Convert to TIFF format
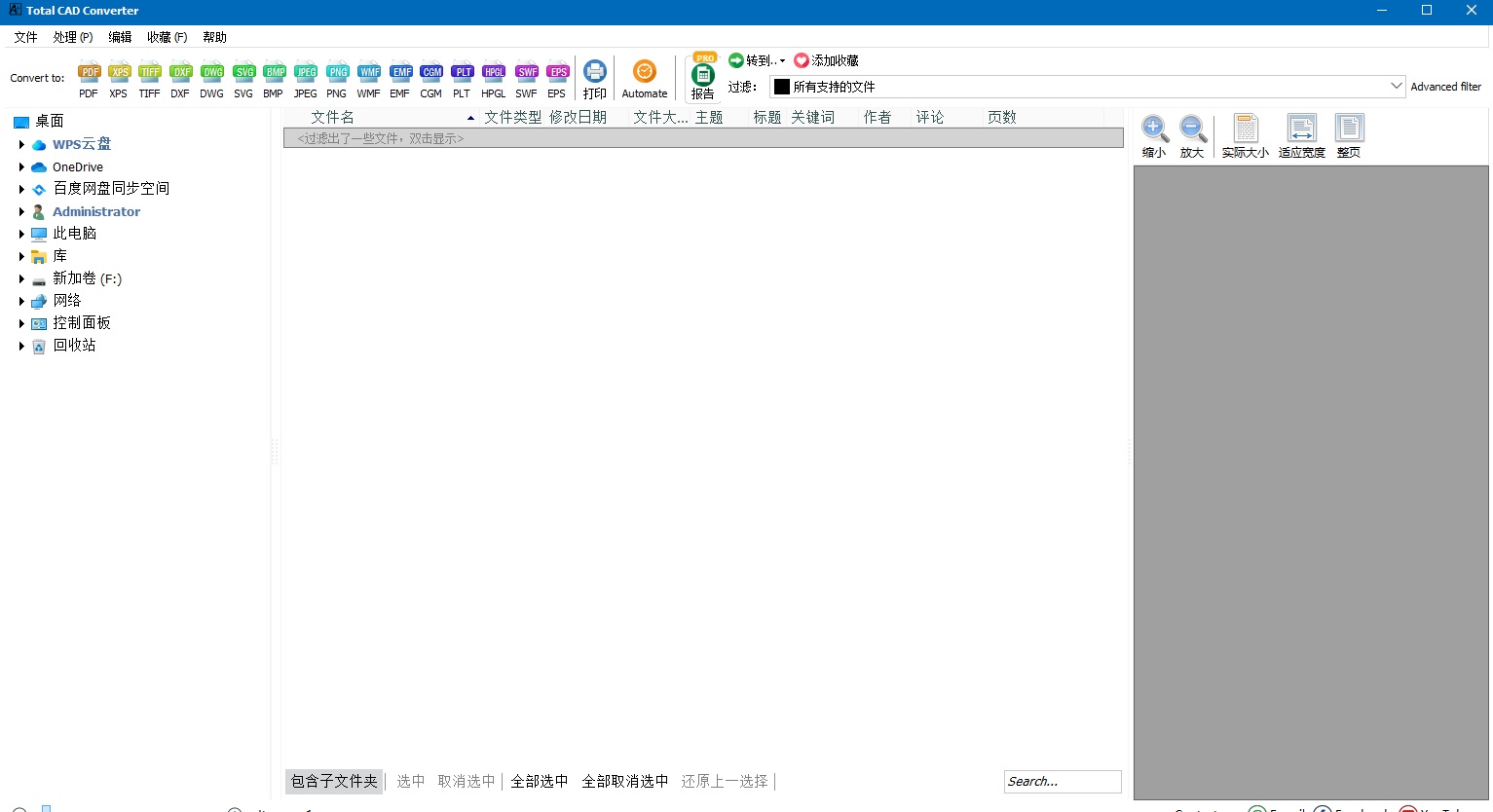Image resolution: width=1493 pixels, height=812 pixels. 149,80
